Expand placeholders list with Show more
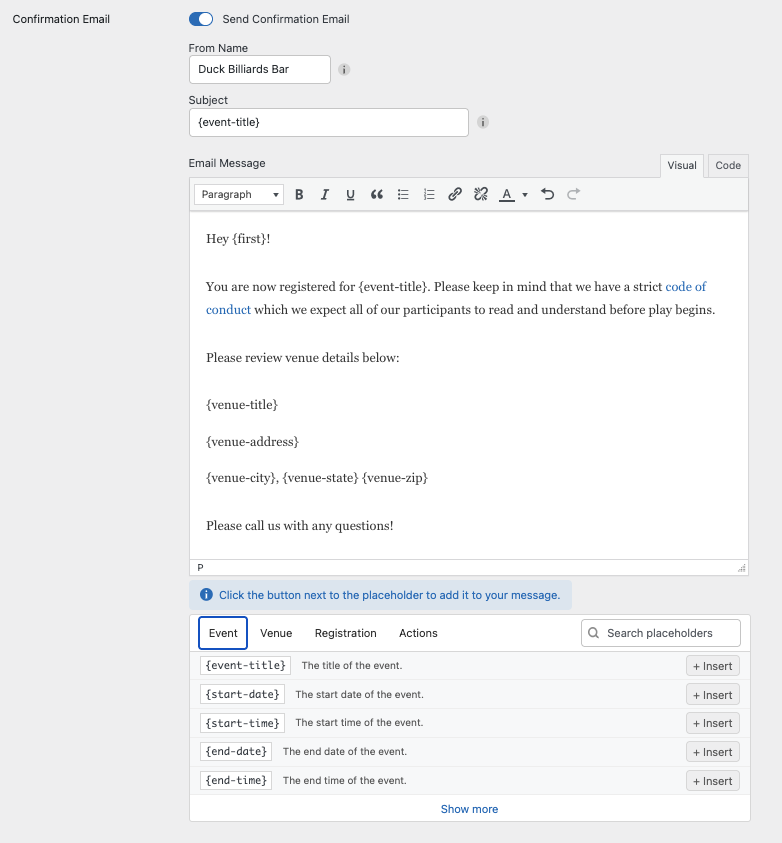 469,809
